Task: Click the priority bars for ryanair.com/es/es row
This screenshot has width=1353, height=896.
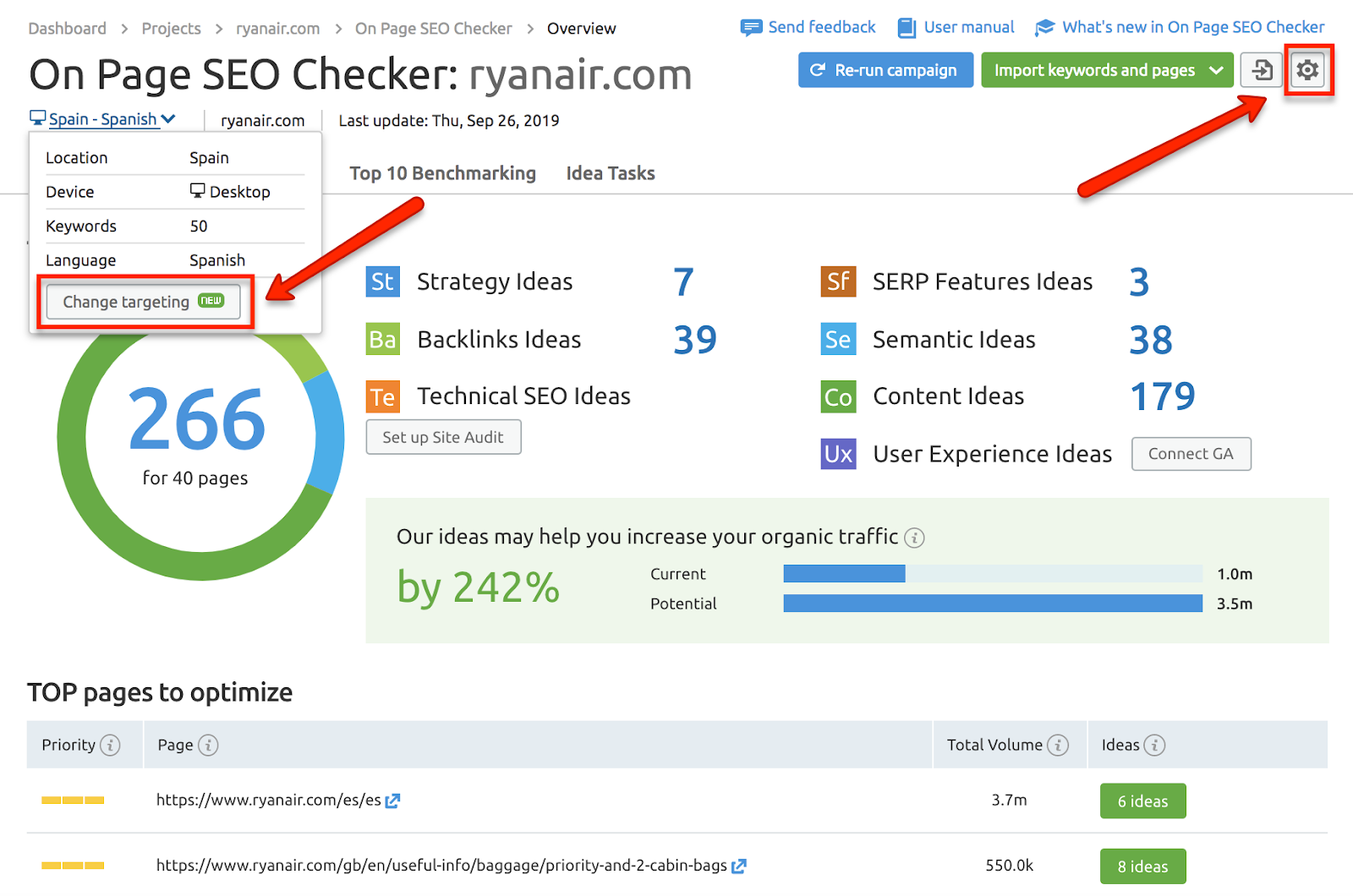Action: click(73, 800)
